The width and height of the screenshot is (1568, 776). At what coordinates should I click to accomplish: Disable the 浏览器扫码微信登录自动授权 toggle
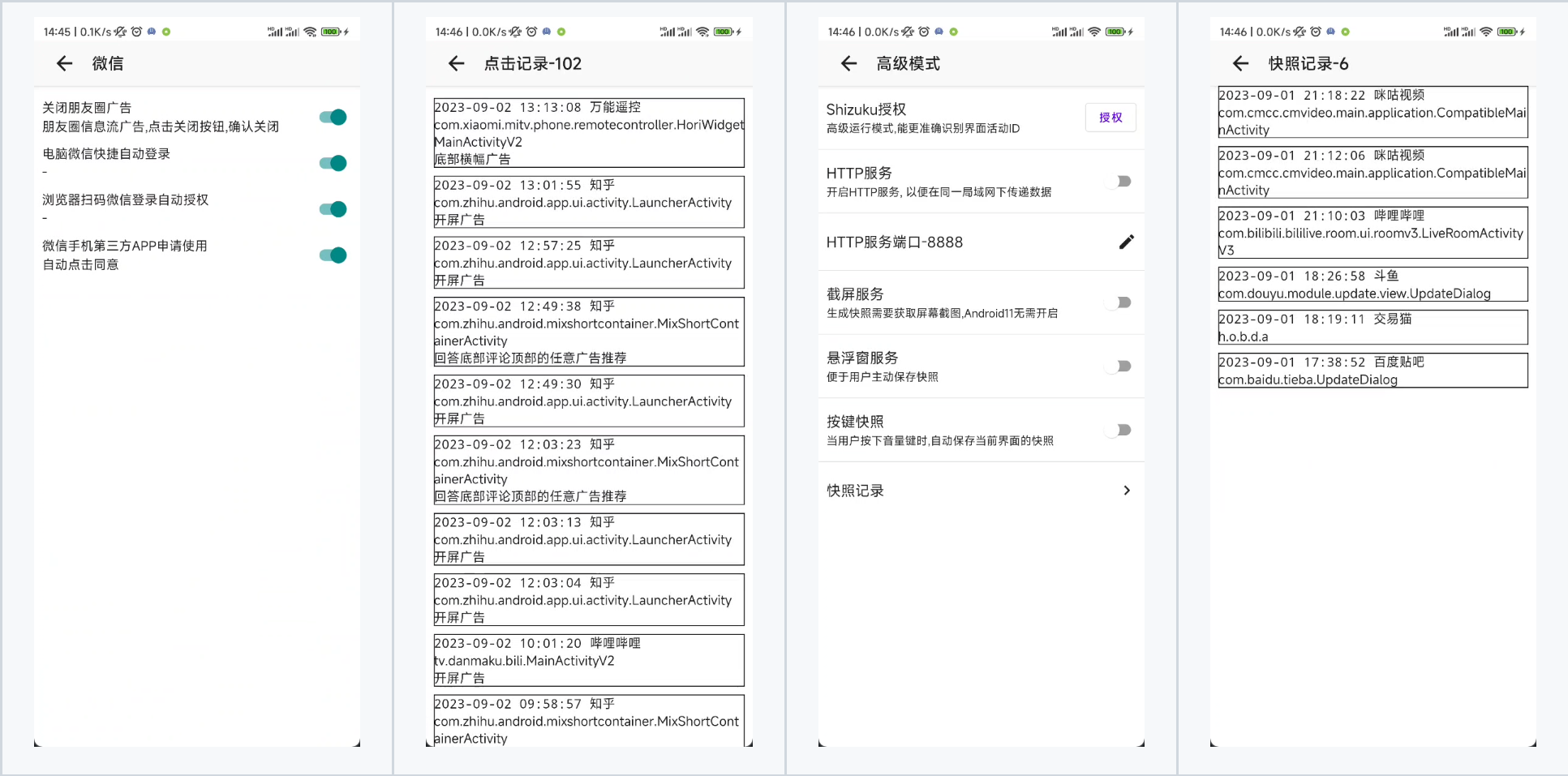pos(332,208)
